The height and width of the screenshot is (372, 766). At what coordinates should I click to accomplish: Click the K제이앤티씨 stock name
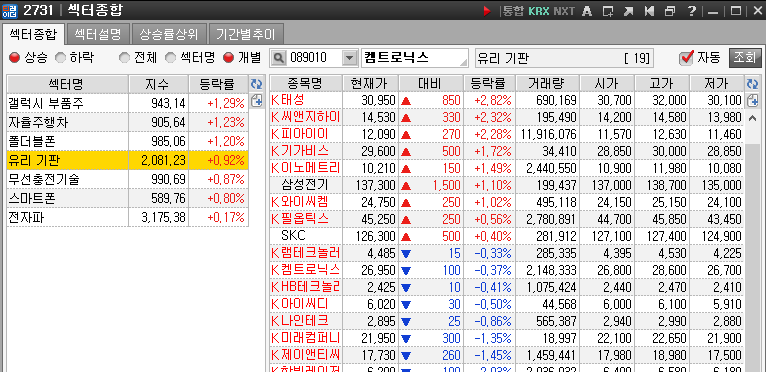coord(306,354)
